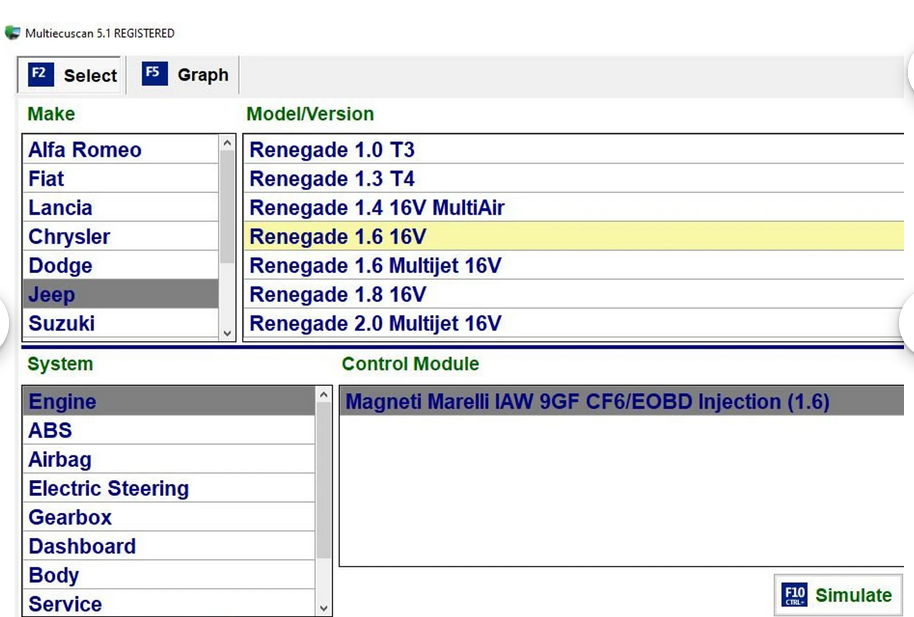Choose Dodge in Make list
The width and height of the screenshot is (914, 617).
pyautogui.click(x=121, y=265)
